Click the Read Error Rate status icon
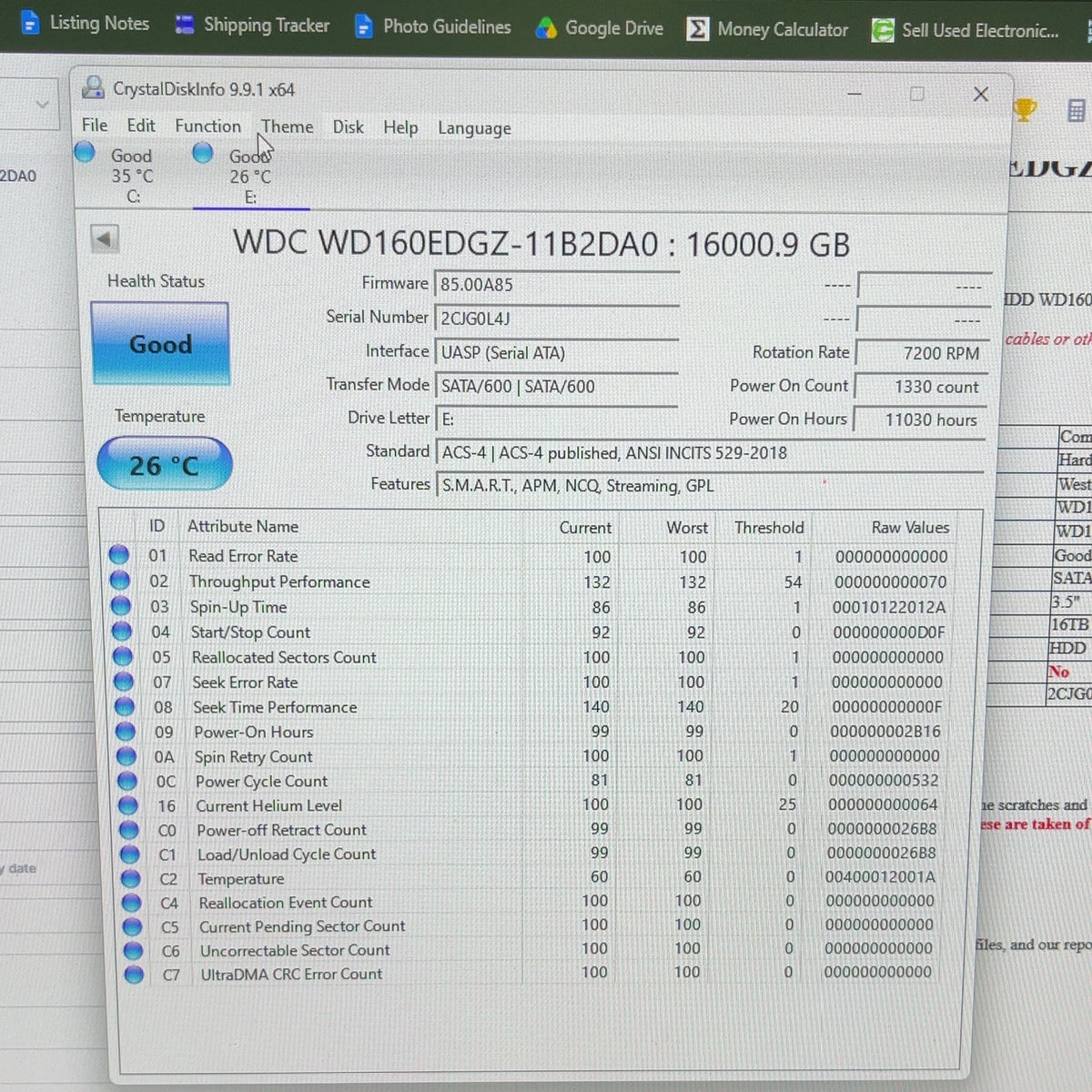 coord(118,554)
